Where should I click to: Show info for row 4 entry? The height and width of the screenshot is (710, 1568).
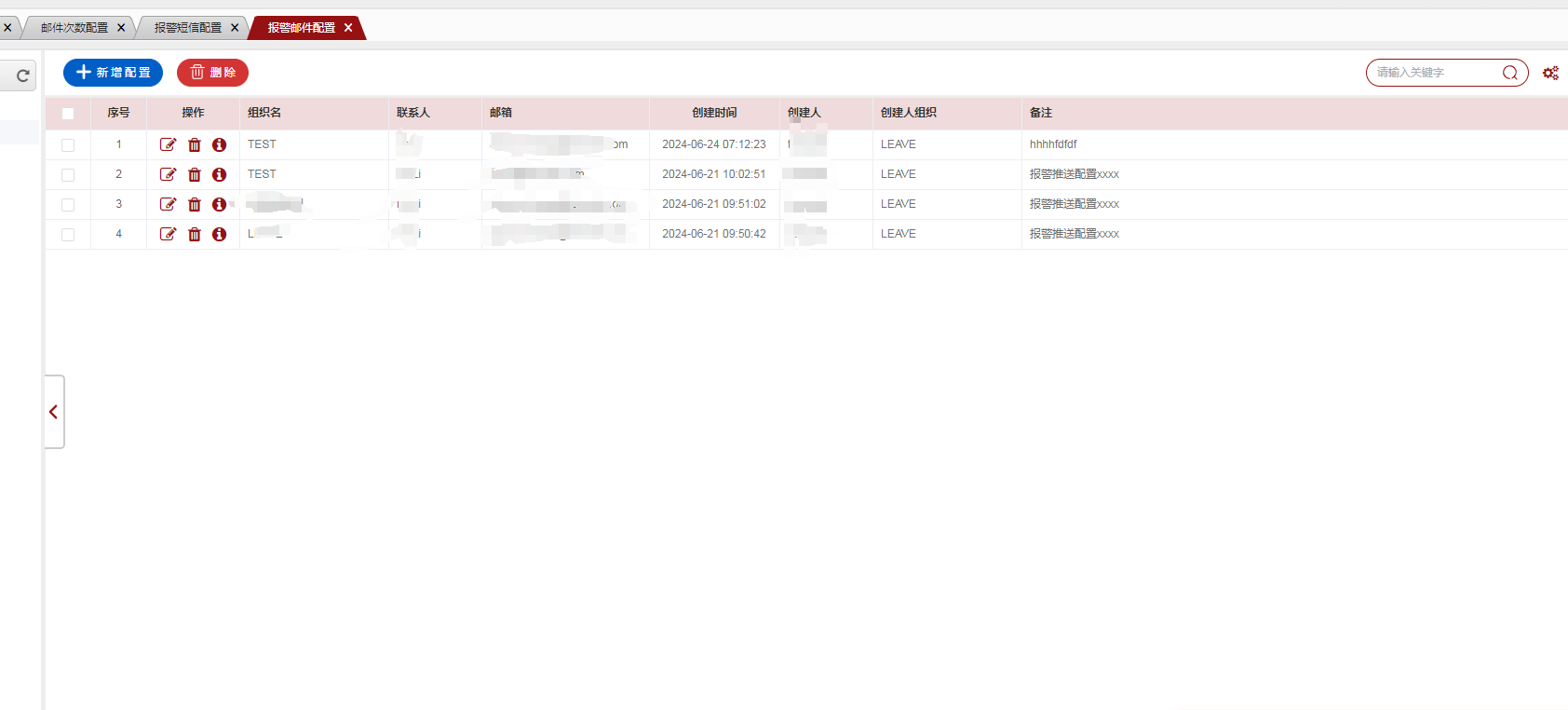coord(220,234)
